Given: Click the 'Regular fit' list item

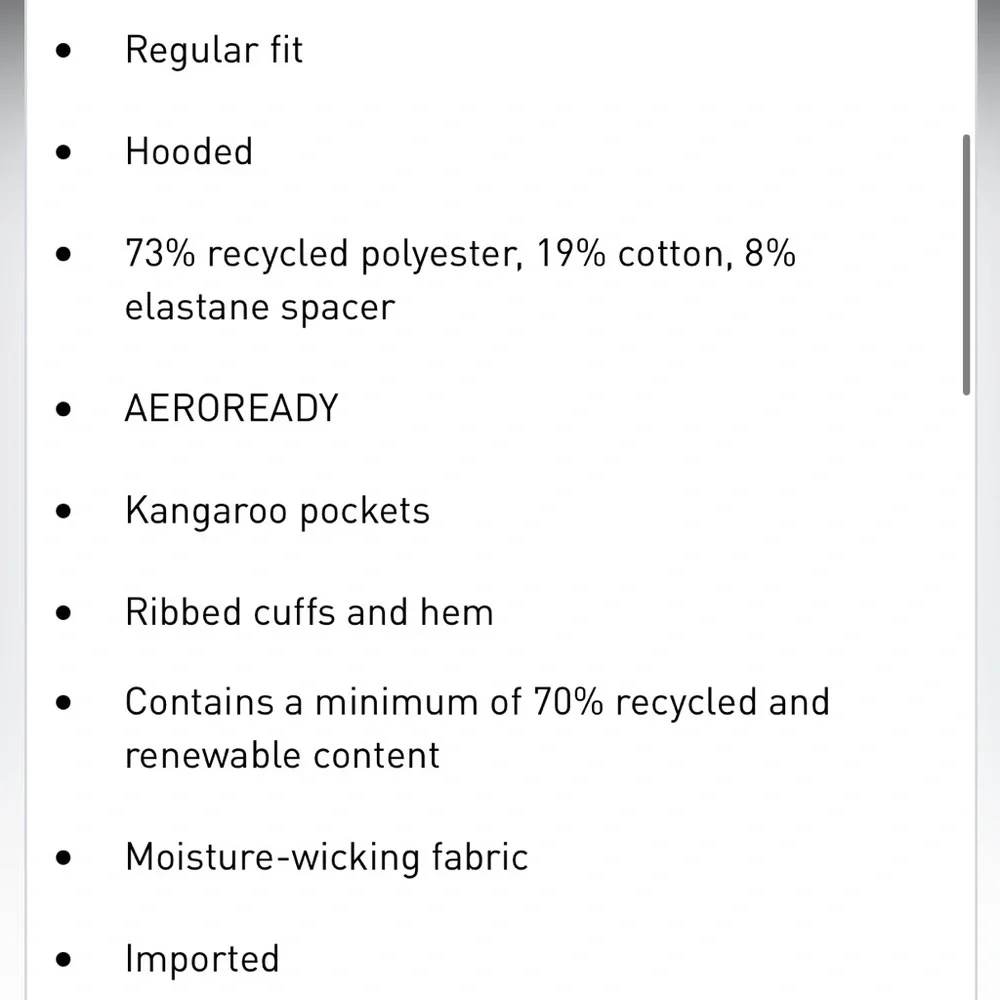Looking at the screenshot, I should click(214, 50).
